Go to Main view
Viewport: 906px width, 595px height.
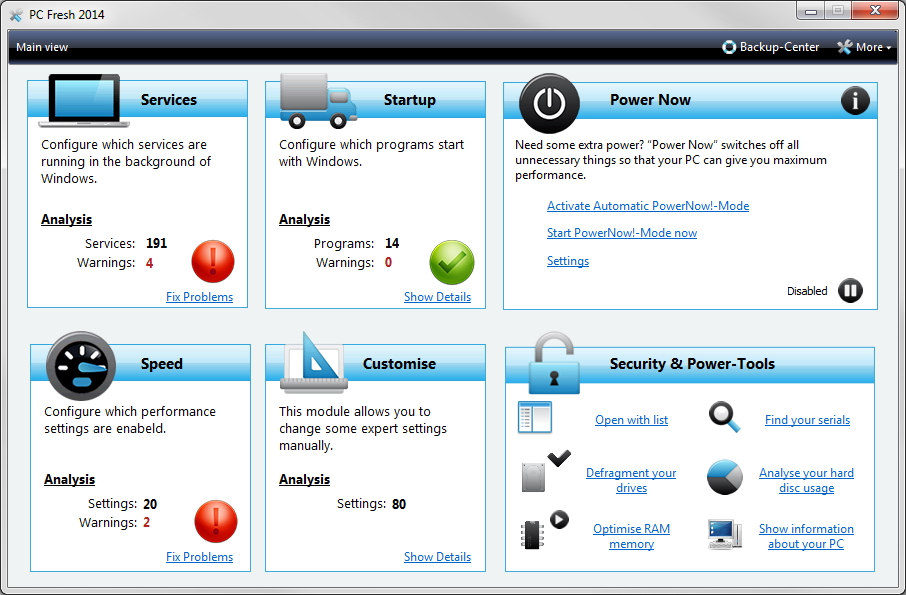pos(42,47)
